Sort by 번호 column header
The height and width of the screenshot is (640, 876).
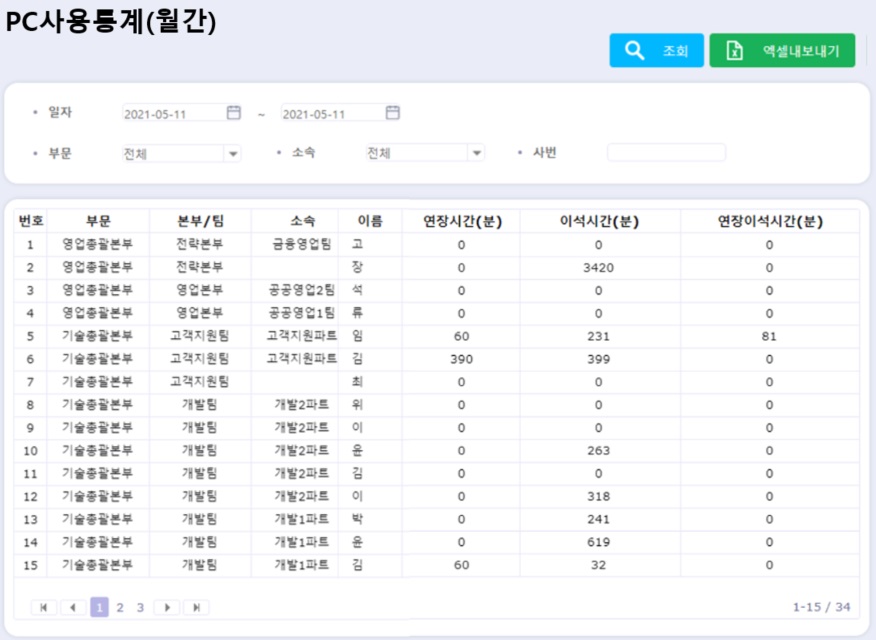pyautogui.click(x=31, y=221)
